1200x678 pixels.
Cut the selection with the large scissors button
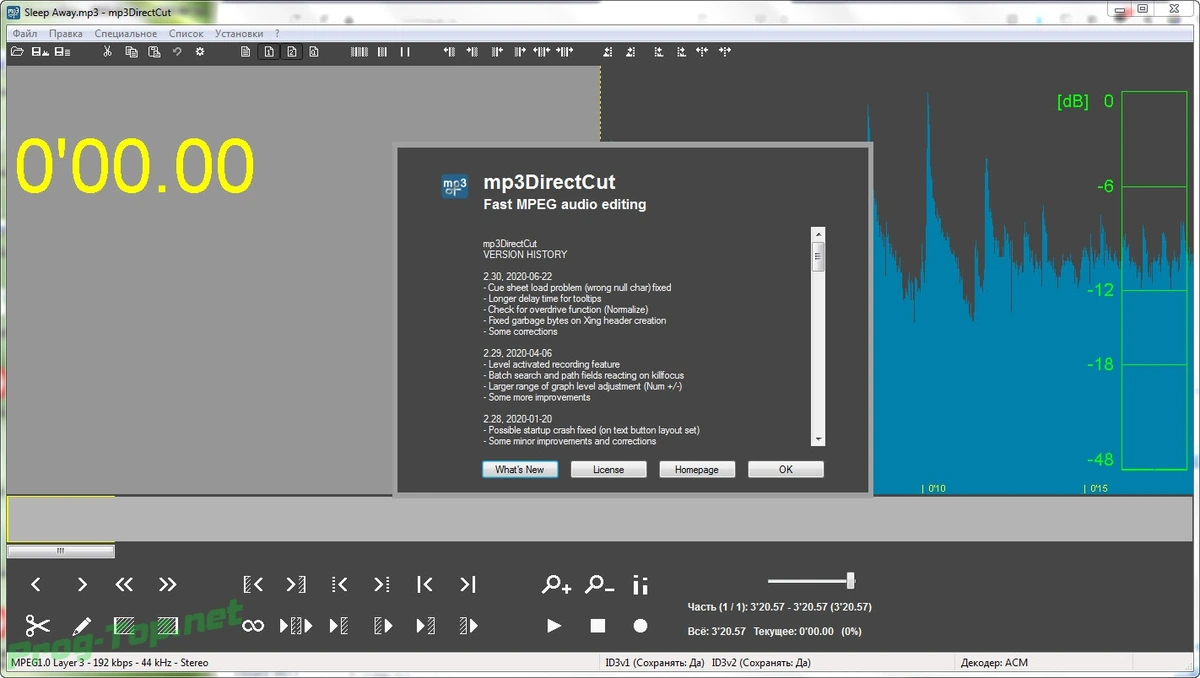click(x=38, y=626)
